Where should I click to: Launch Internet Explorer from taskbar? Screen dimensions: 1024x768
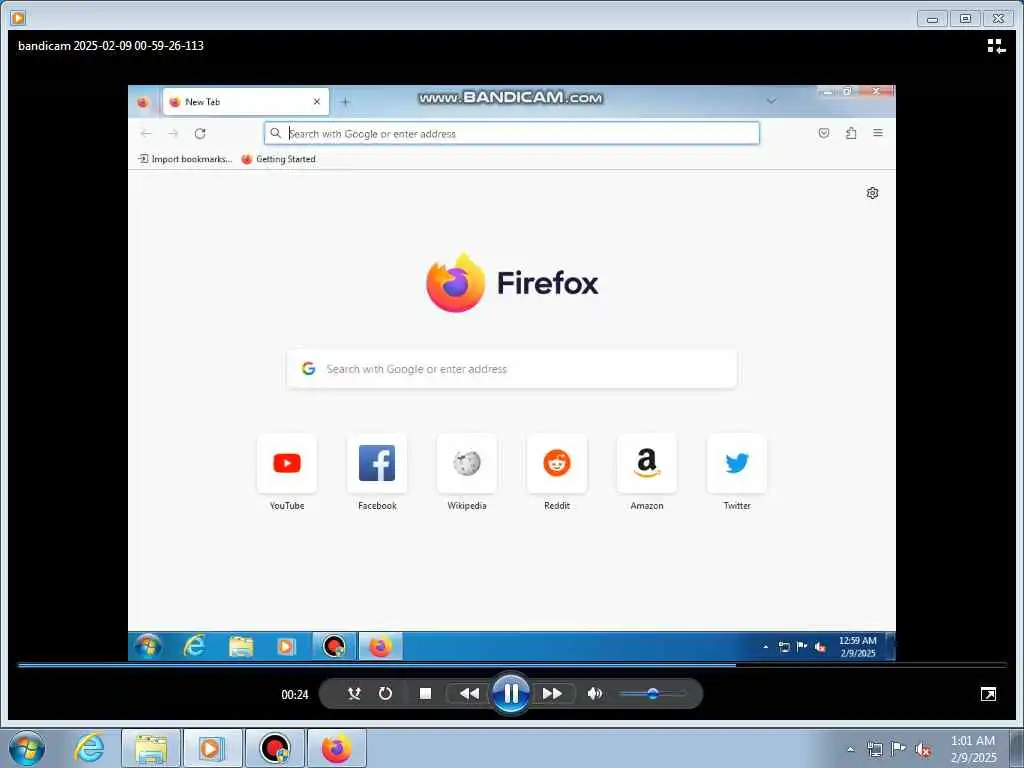click(88, 748)
